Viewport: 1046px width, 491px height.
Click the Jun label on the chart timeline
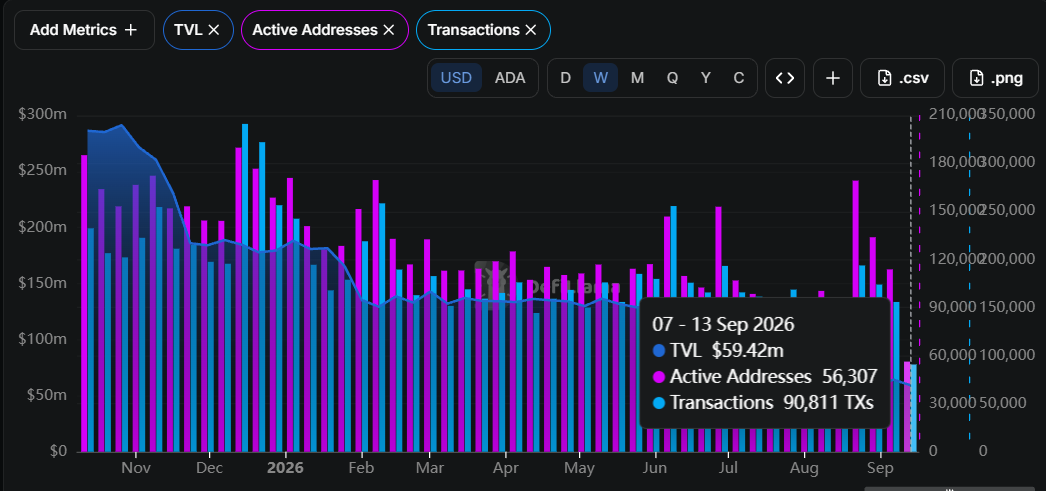(654, 468)
